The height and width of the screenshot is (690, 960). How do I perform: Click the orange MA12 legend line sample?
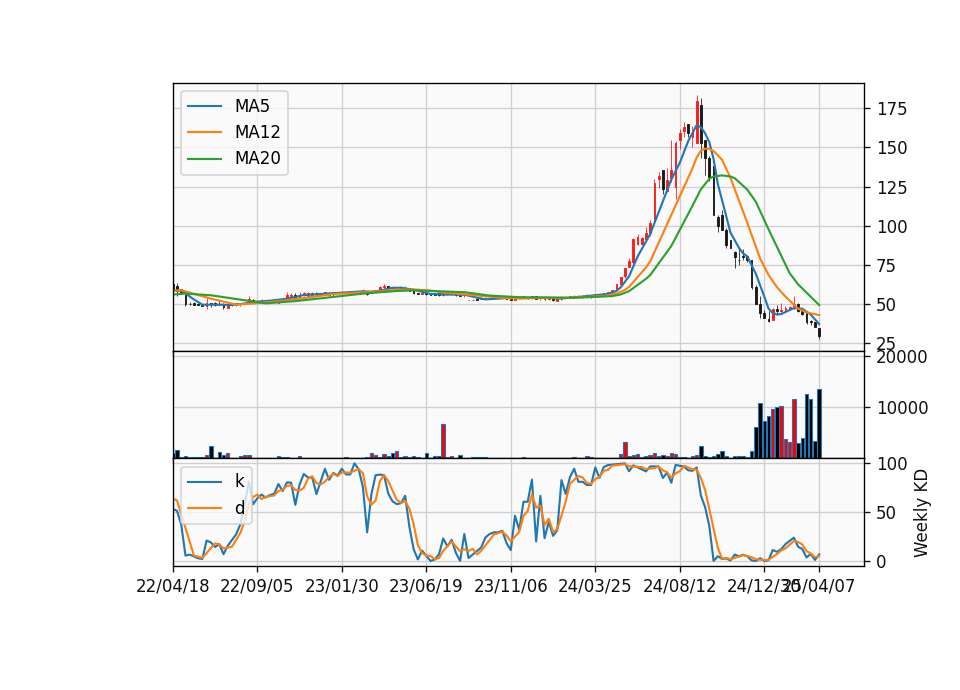(x=204, y=132)
